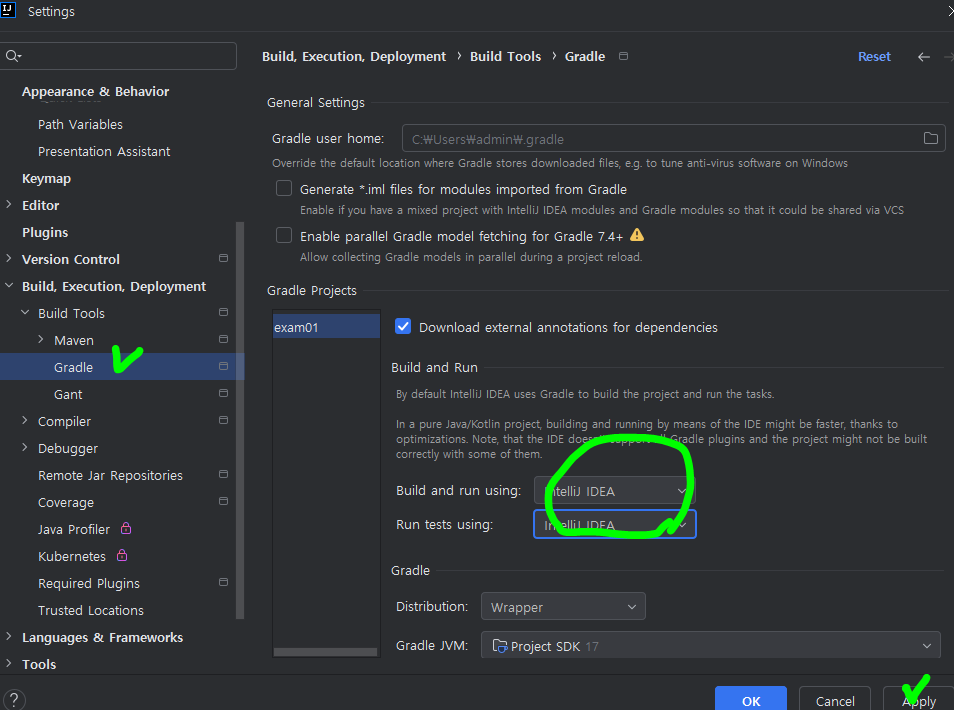Screen dimensions: 954x710
Task: Collapse Build, Execution, Deployment node
Action: pyautogui.click(x=9, y=285)
